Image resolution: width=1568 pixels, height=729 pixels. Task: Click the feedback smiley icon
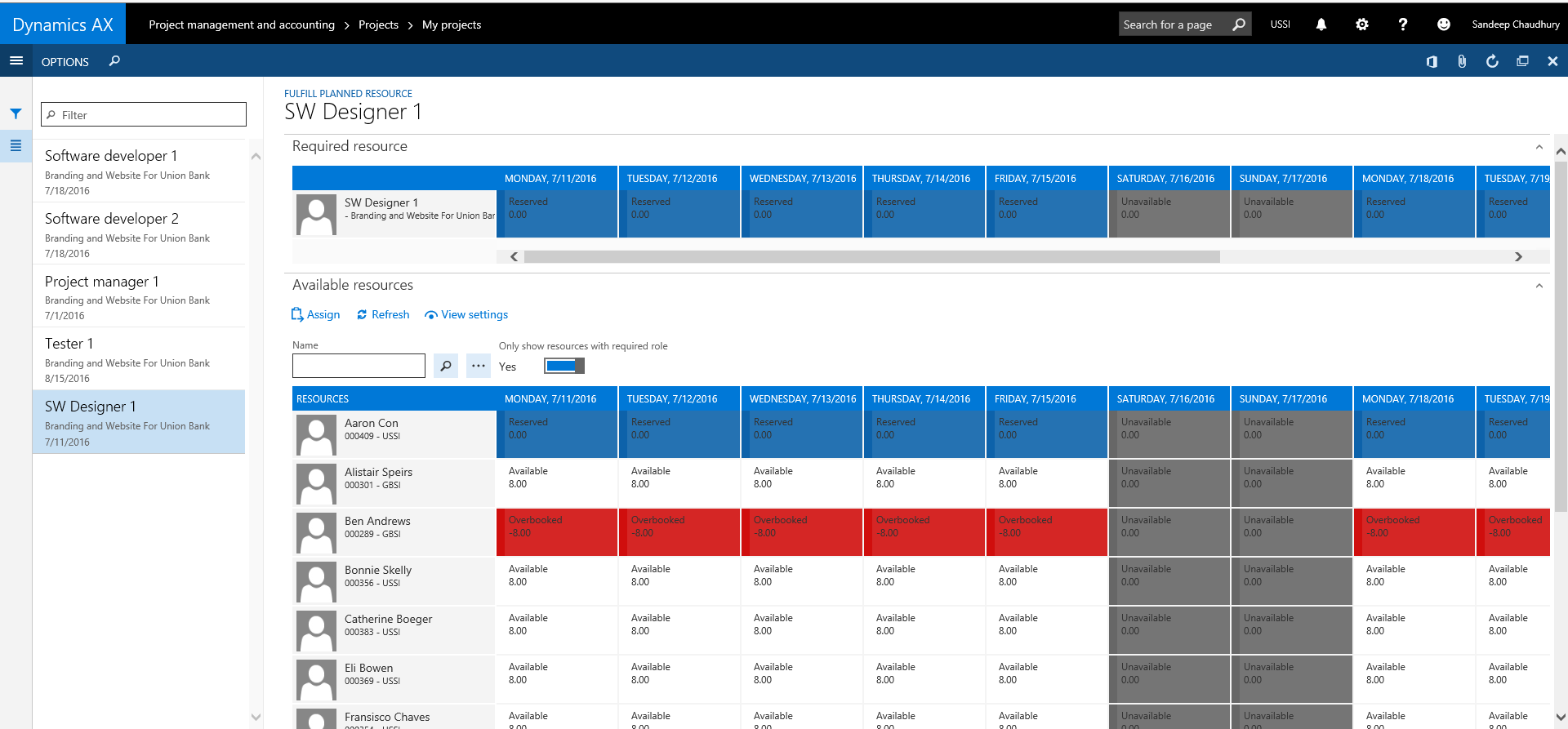click(1444, 24)
